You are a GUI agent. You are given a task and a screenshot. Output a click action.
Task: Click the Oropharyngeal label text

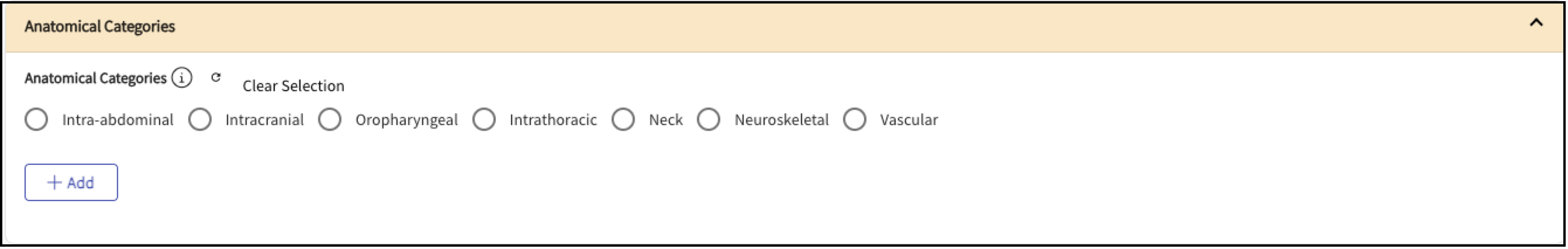[x=406, y=120]
